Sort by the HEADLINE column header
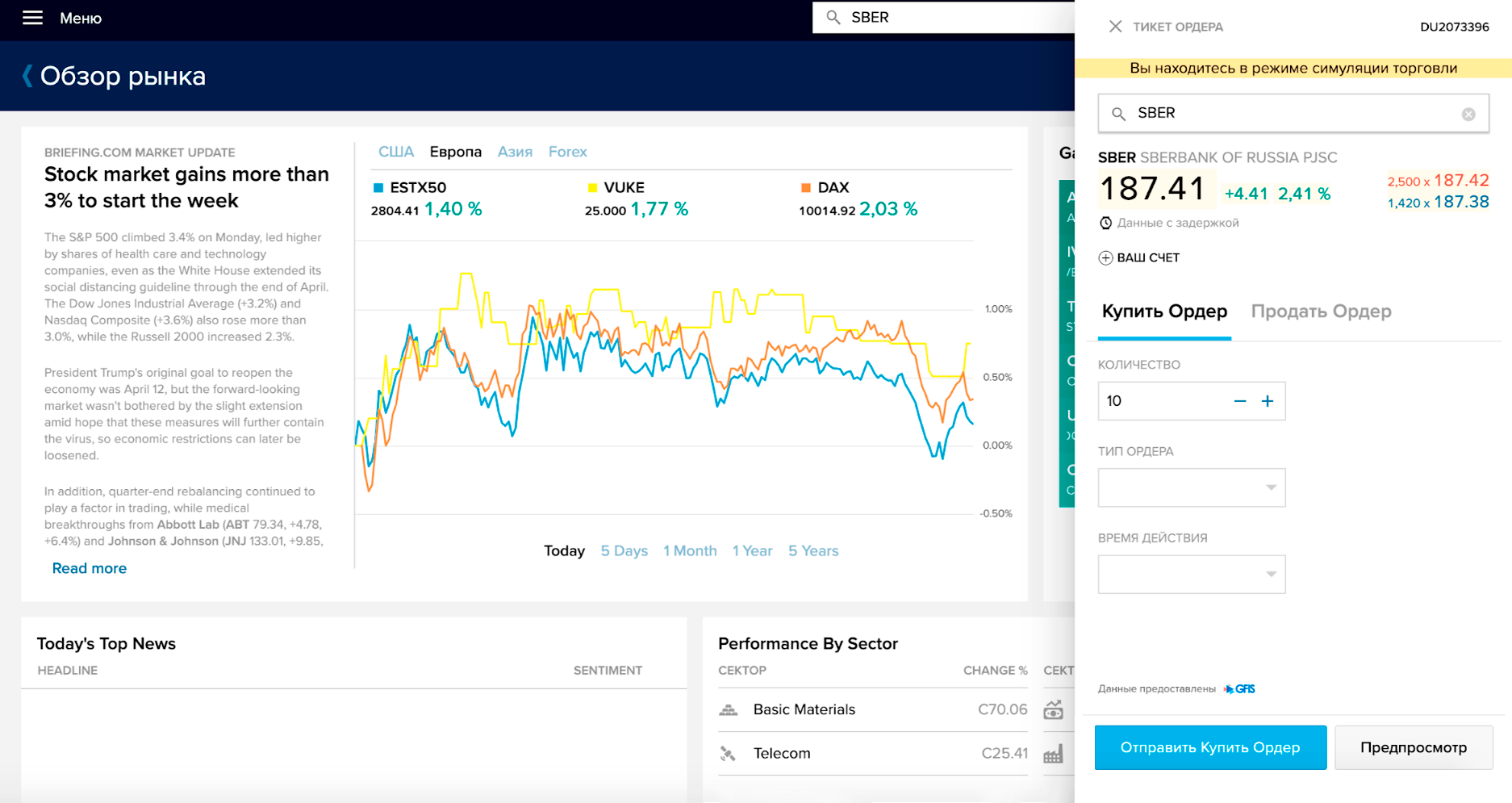This screenshot has height=803, width=1512. tap(67, 671)
